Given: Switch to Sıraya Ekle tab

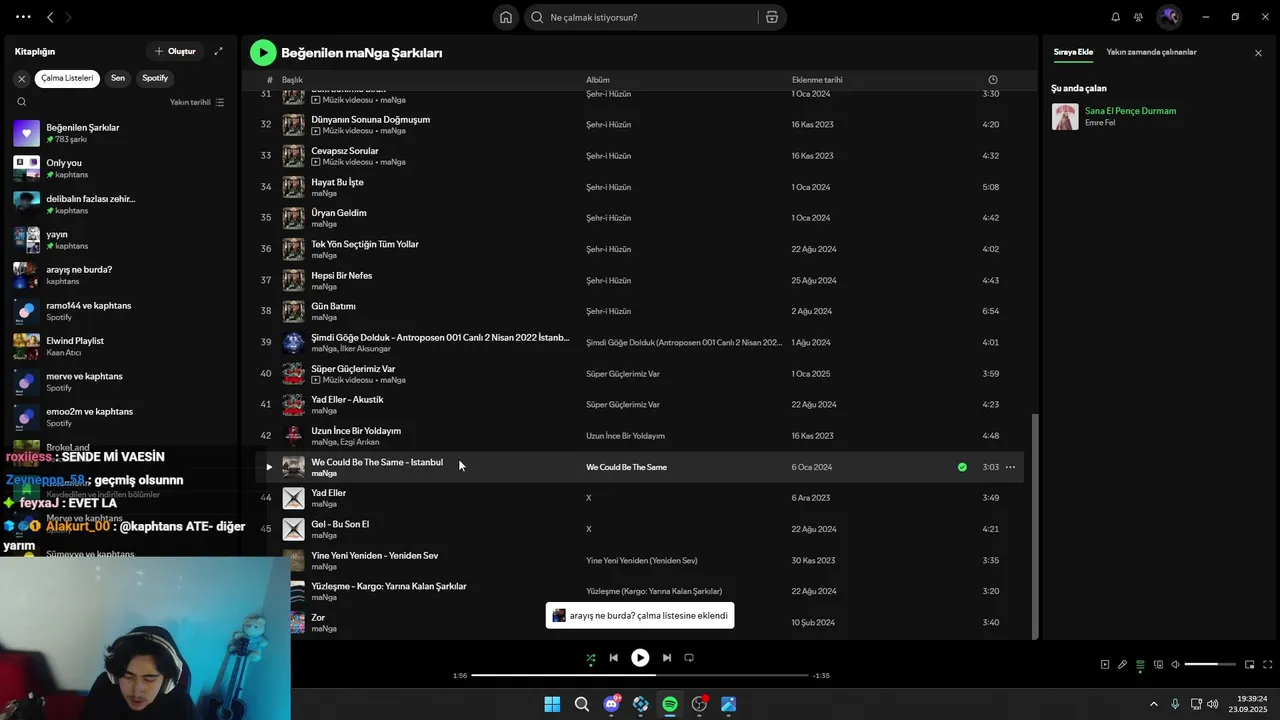Looking at the screenshot, I should point(1073,52).
